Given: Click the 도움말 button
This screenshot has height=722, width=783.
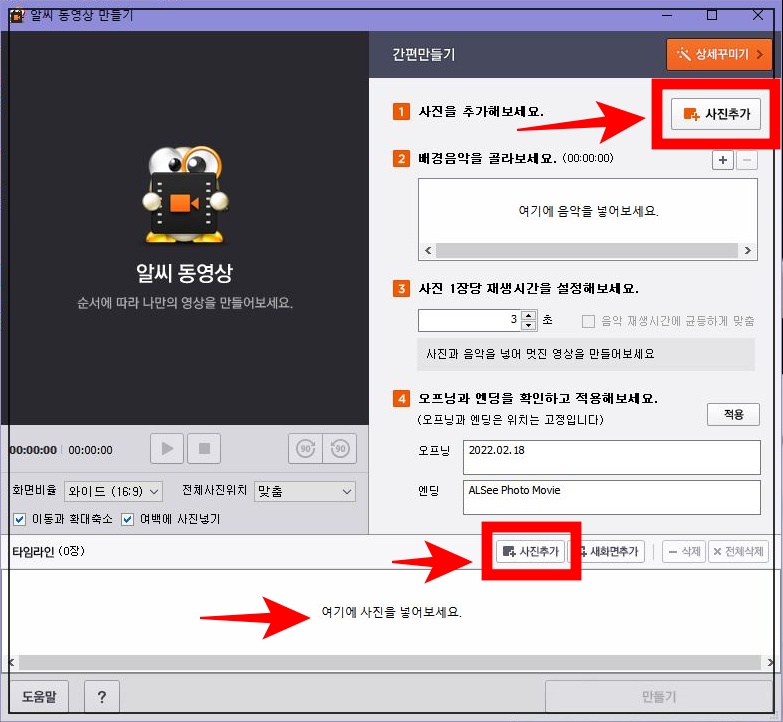Looking at the screenshot, I should tap(39, 696).
